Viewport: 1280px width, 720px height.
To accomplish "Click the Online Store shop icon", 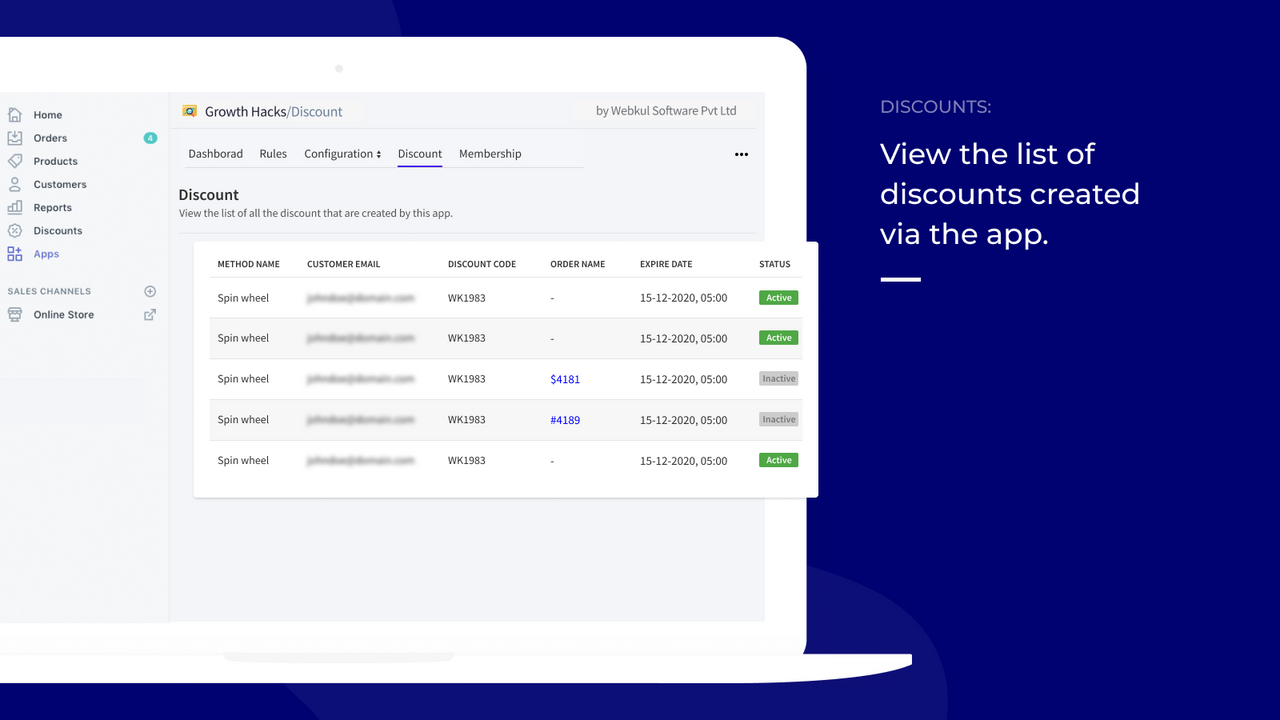I will tap(15, 314).
